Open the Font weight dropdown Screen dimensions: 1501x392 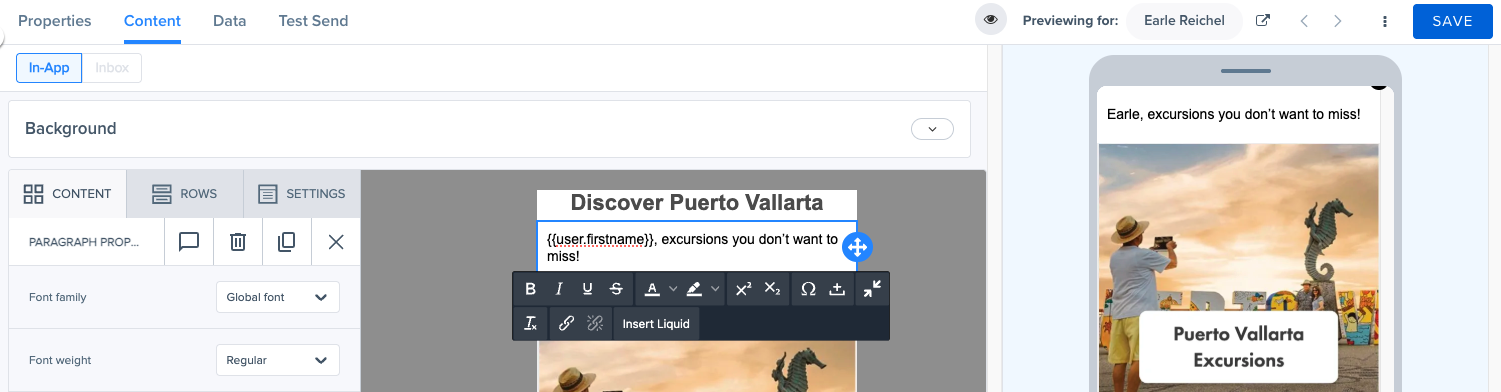click(x=278, y=360)
